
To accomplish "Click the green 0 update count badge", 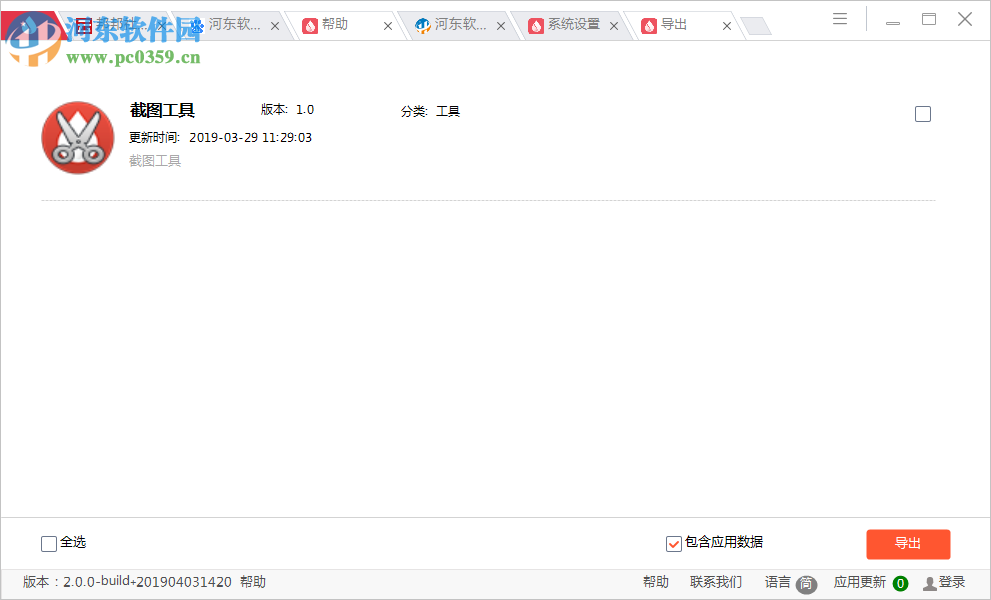I will [x=899, y=582].
